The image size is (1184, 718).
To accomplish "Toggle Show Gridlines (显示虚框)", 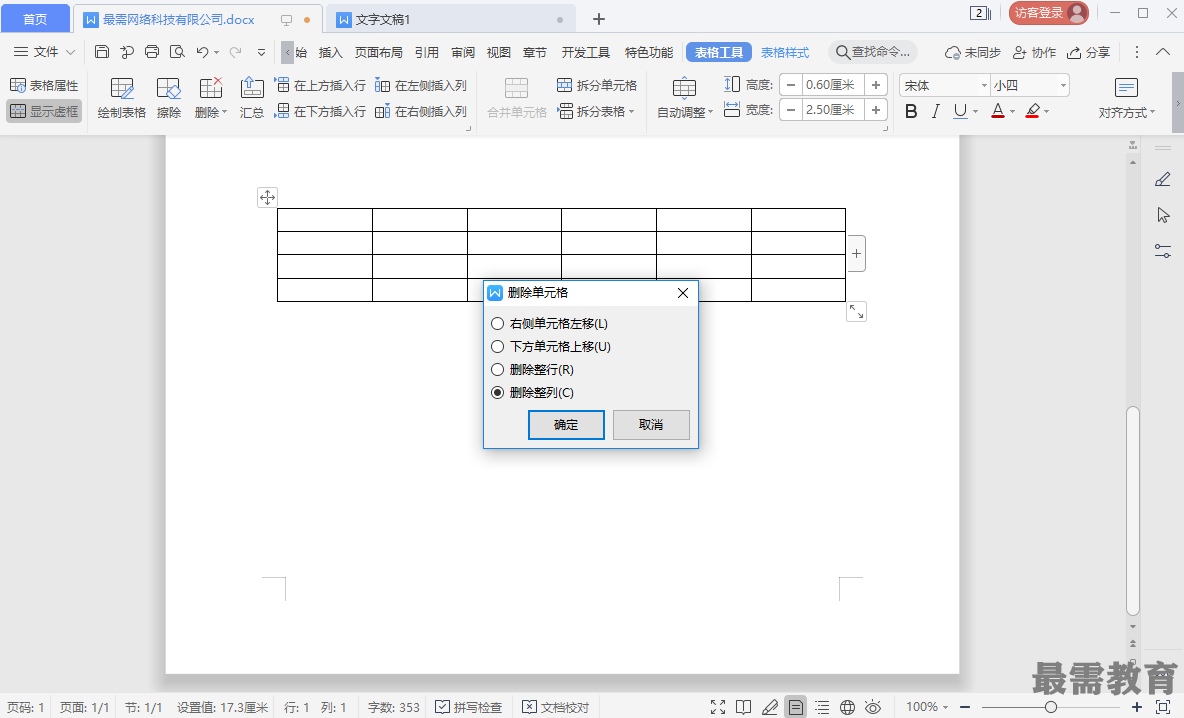I will point(44,111).
